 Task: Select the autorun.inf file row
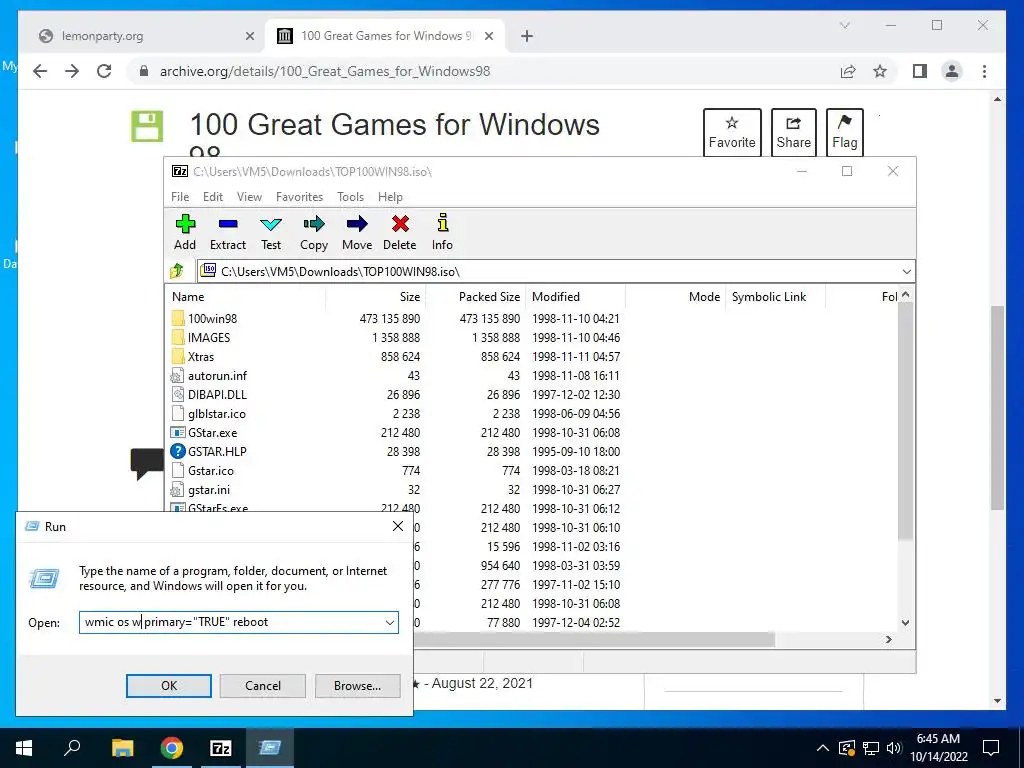[x=396, y=376]
